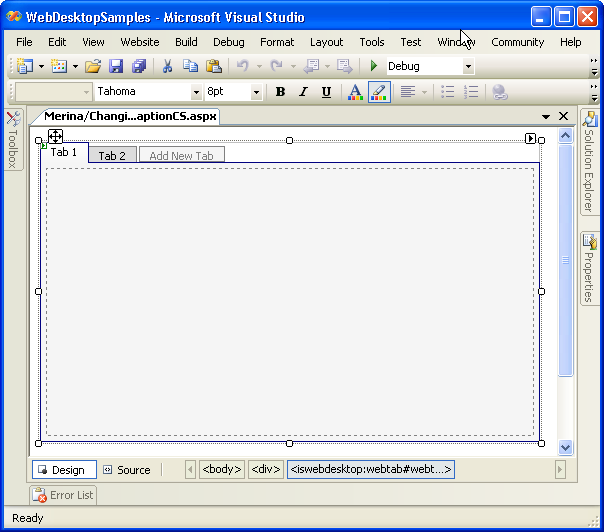
Task: Click the Insert Hyperlink icon
Action: (x=499, y=92)
